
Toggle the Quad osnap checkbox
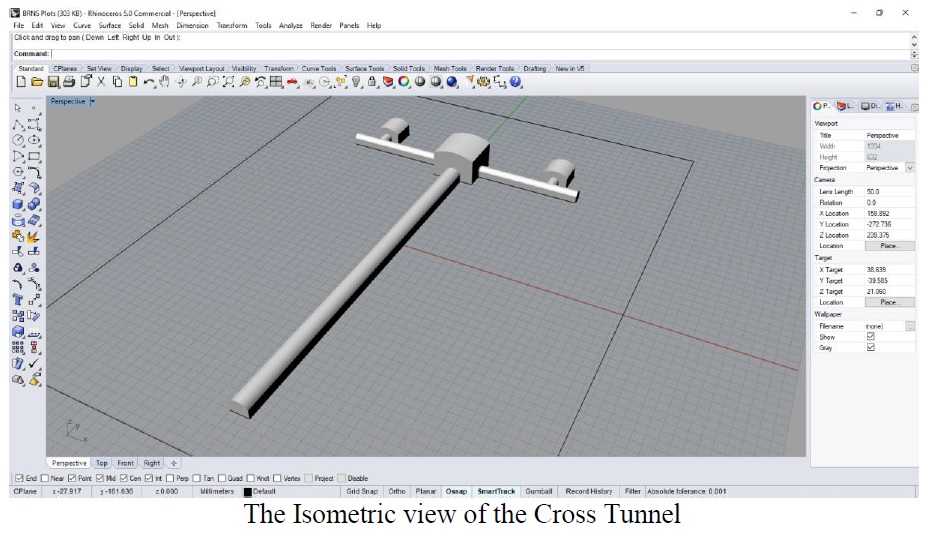222,478
